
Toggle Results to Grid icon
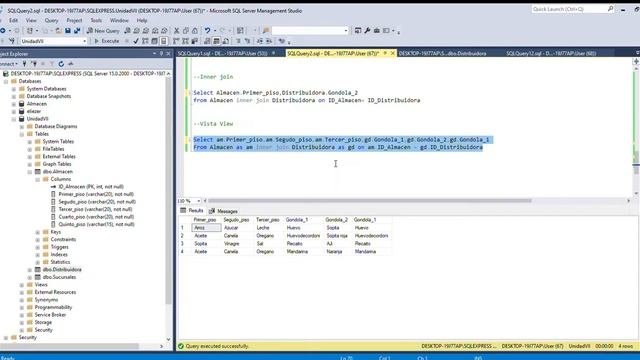tap(216, 41)
